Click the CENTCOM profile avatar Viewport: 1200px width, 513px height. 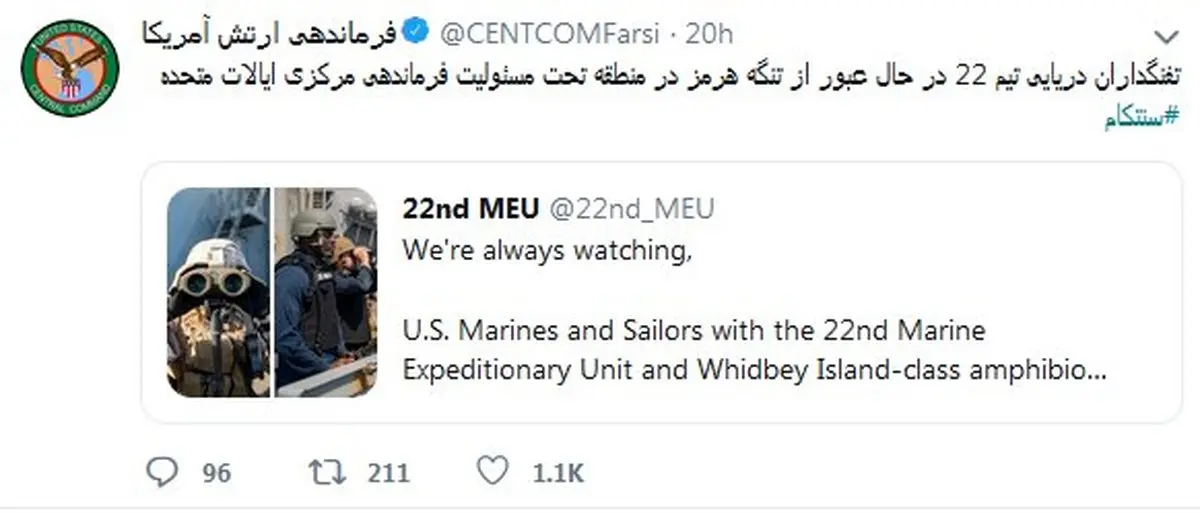click(70, 70)
